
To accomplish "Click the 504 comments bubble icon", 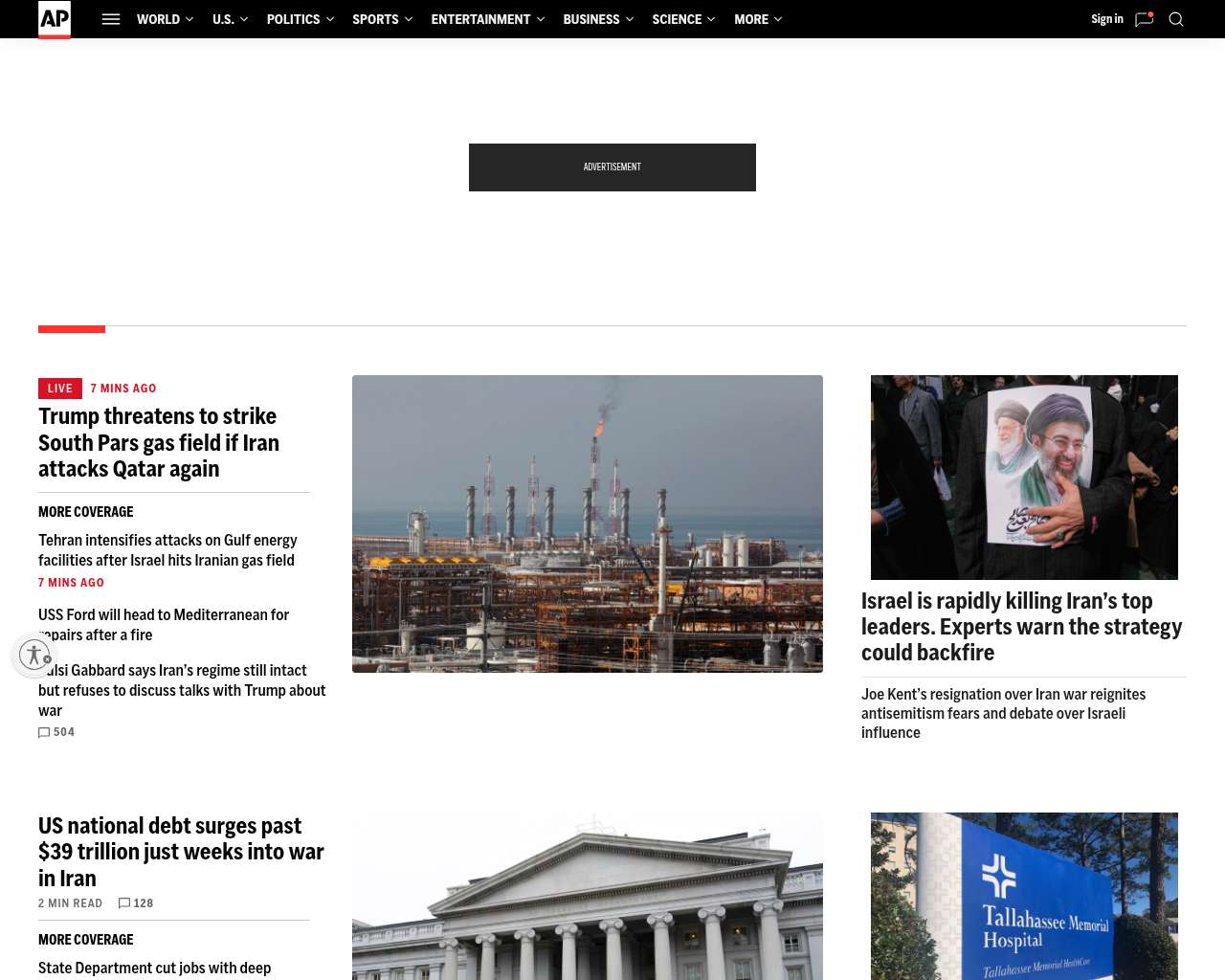I will (44, 732).
